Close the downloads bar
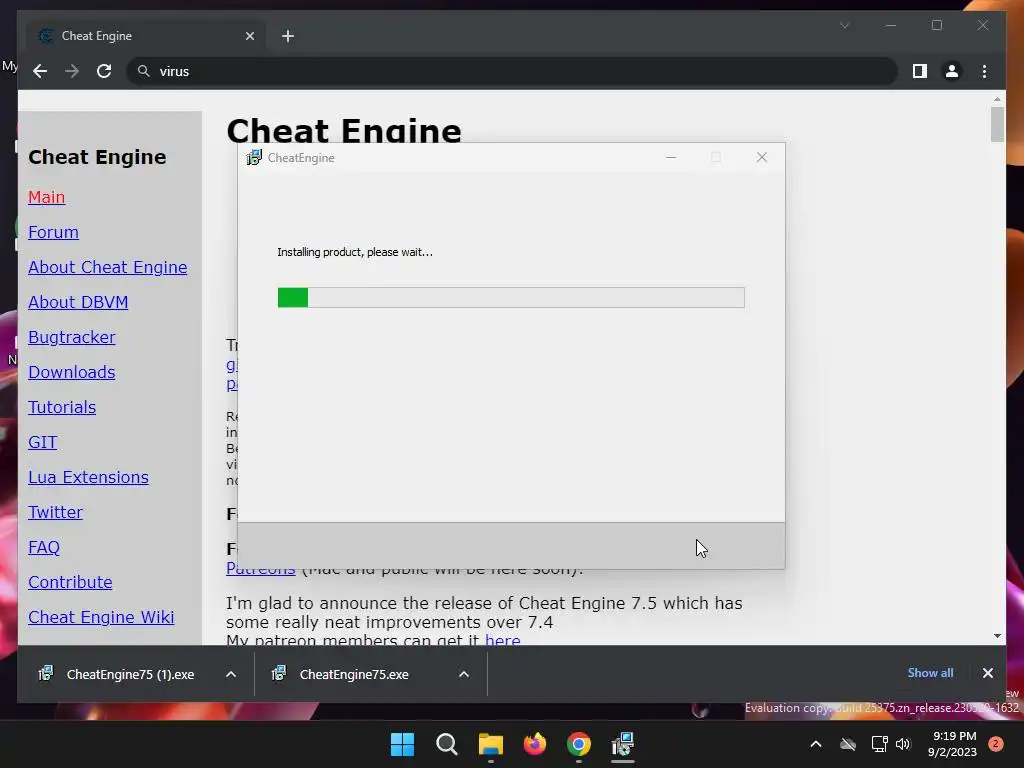 [987, 673]
